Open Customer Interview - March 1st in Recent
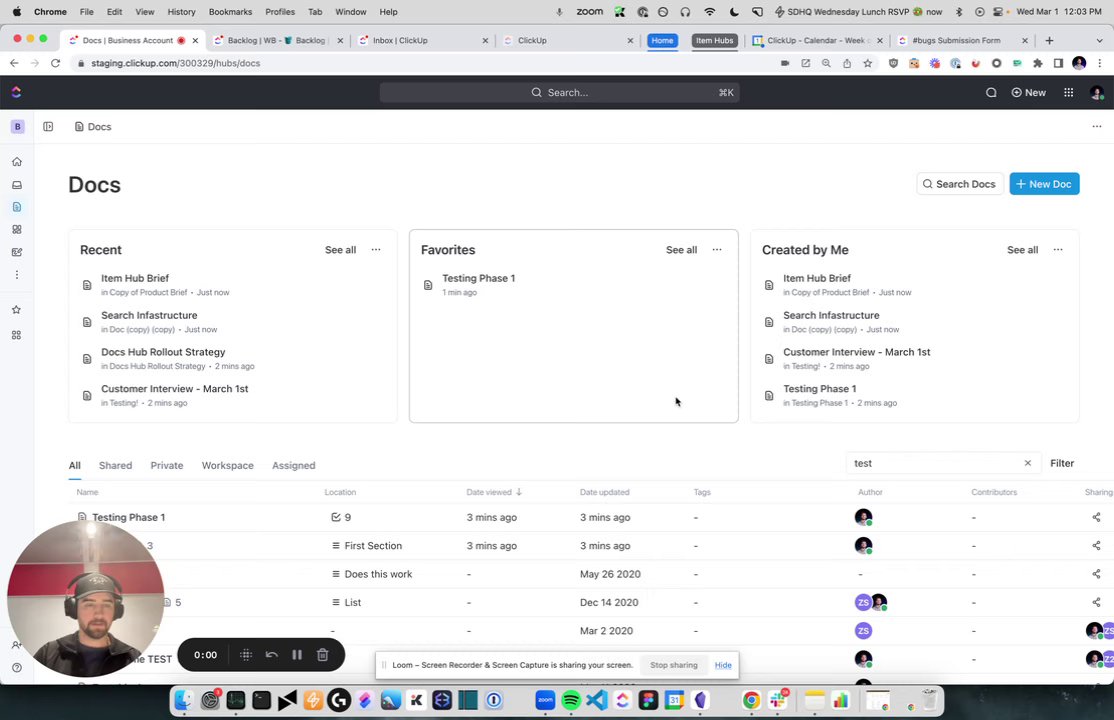 (x=174, y=389)
